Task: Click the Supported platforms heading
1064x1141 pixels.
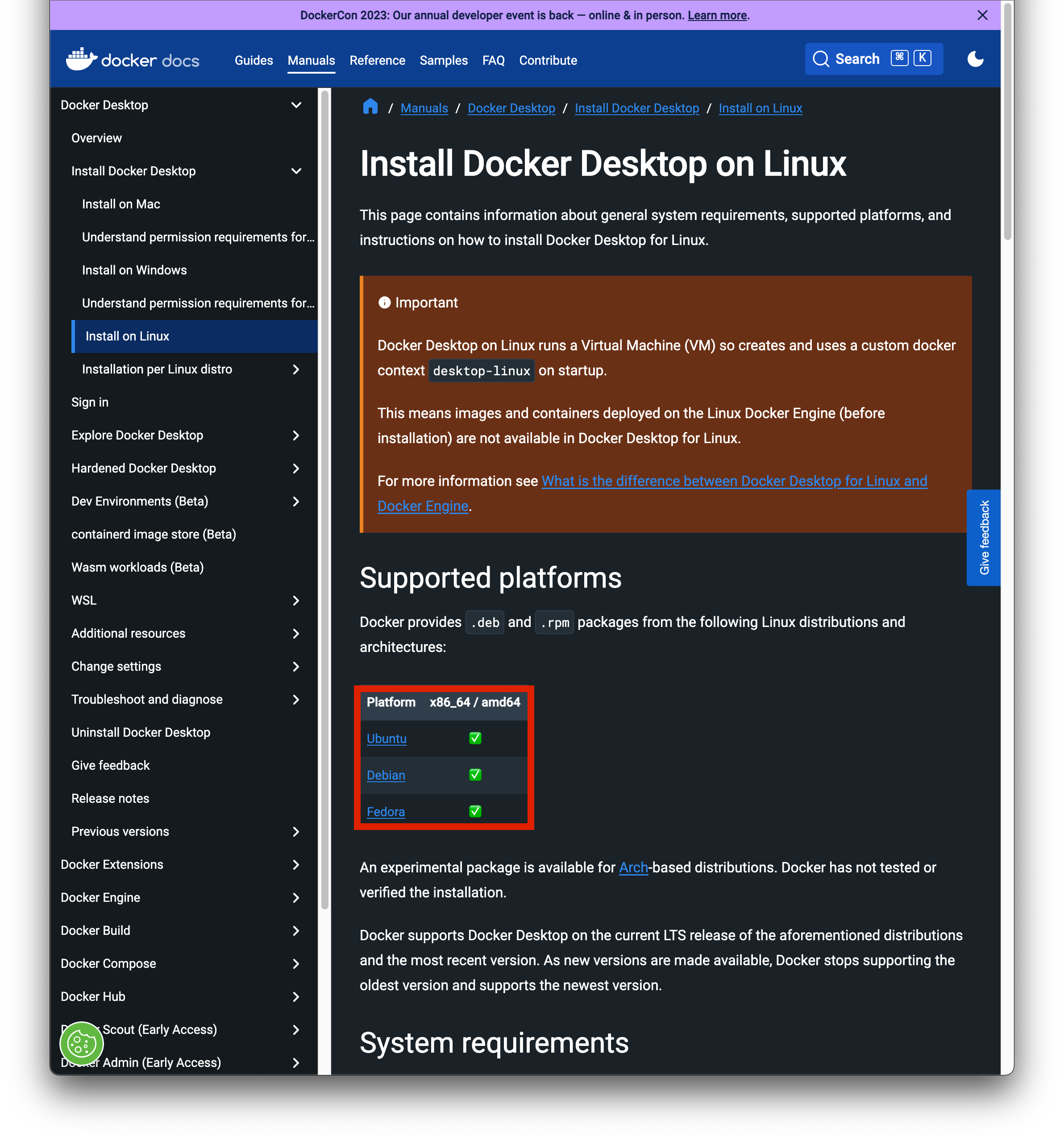Action: [490, 578]
